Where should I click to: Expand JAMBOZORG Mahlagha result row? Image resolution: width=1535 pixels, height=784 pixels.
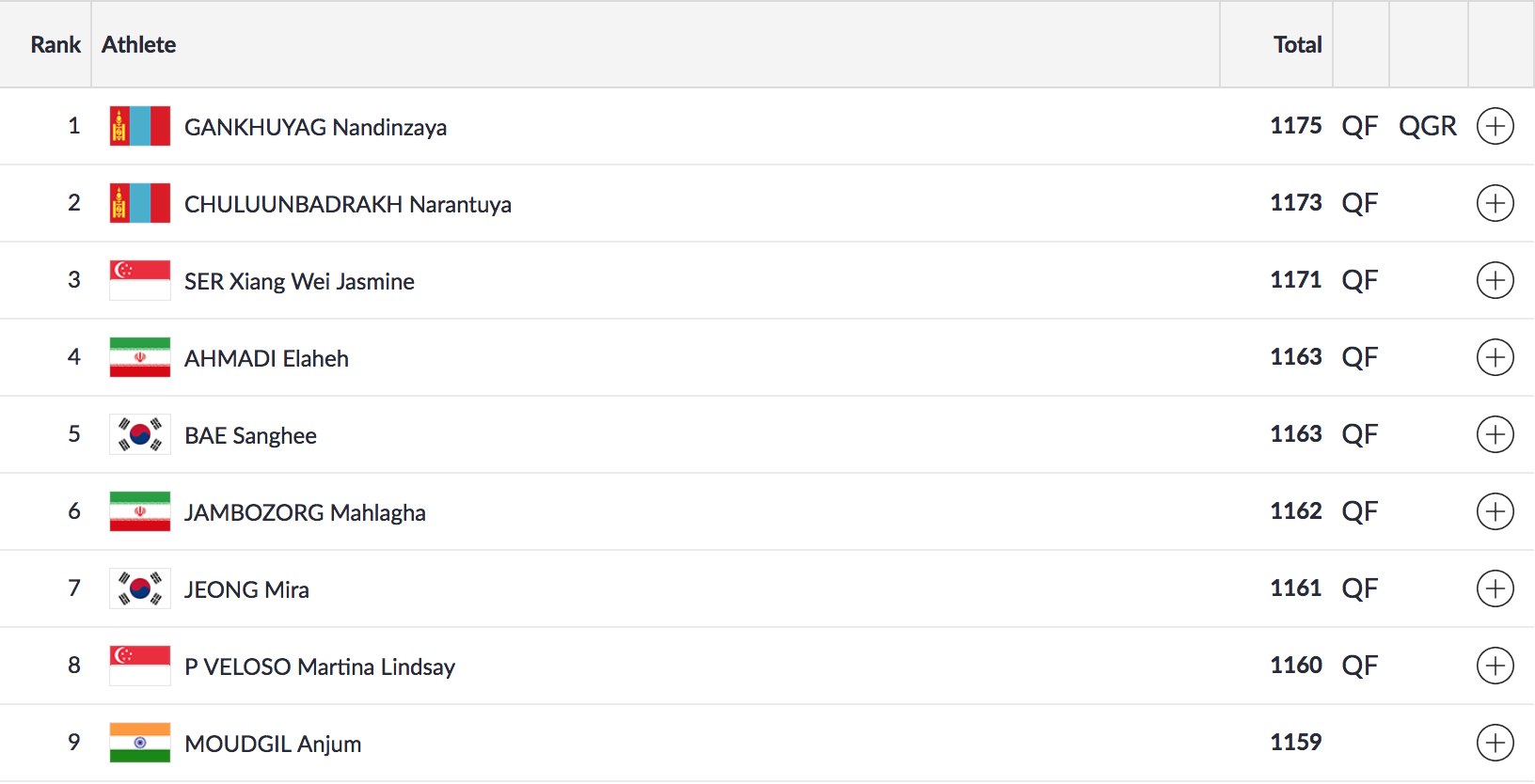(x=1495, y=511)
